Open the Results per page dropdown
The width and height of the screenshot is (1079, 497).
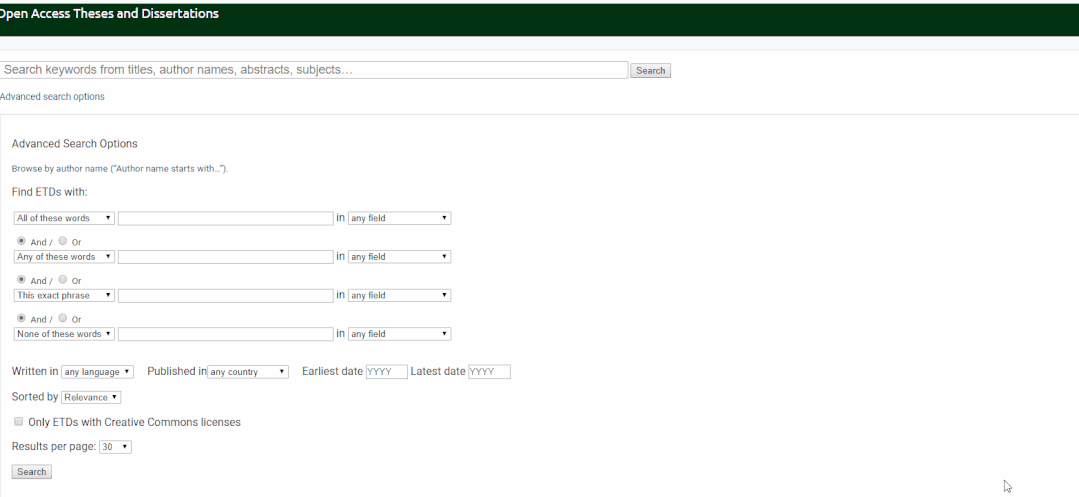115,447
